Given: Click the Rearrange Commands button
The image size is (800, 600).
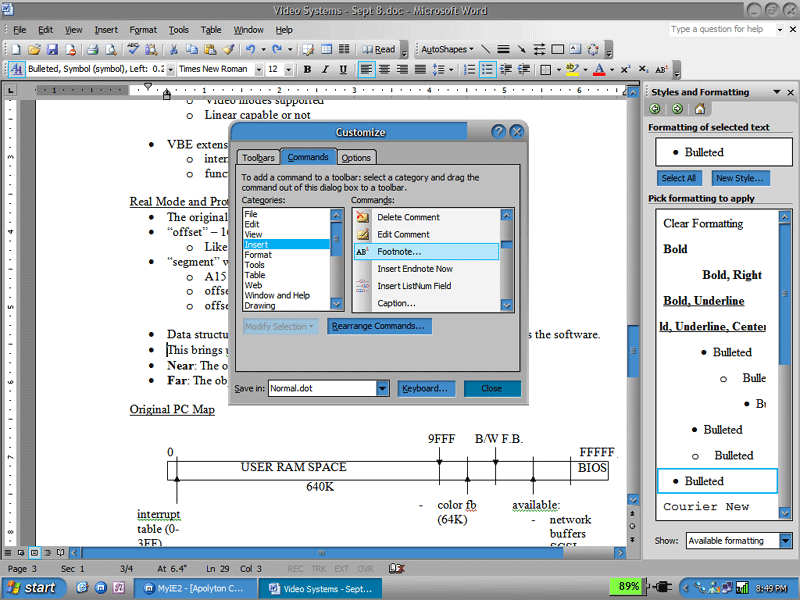Looking at the screenshot, I should pos(379,326).
